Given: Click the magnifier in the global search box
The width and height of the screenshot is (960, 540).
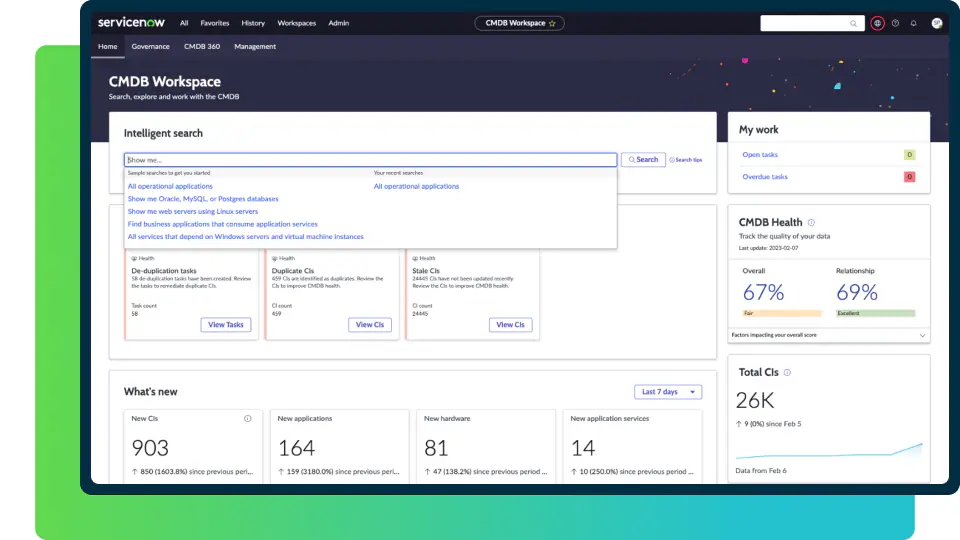Looking at the screenshot, I should point(853,23).
